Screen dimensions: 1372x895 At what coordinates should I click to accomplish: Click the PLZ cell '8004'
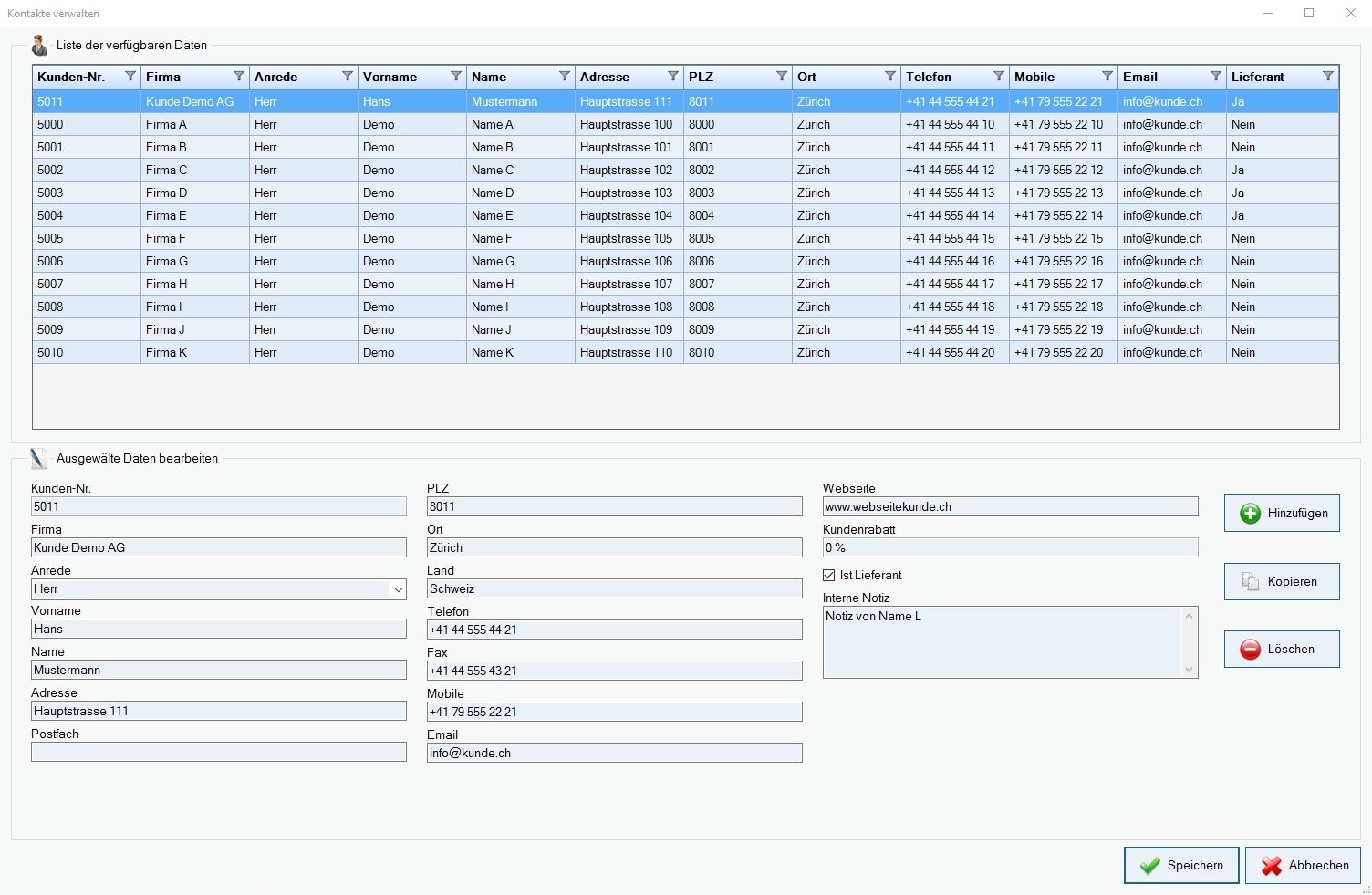[737, 215]
